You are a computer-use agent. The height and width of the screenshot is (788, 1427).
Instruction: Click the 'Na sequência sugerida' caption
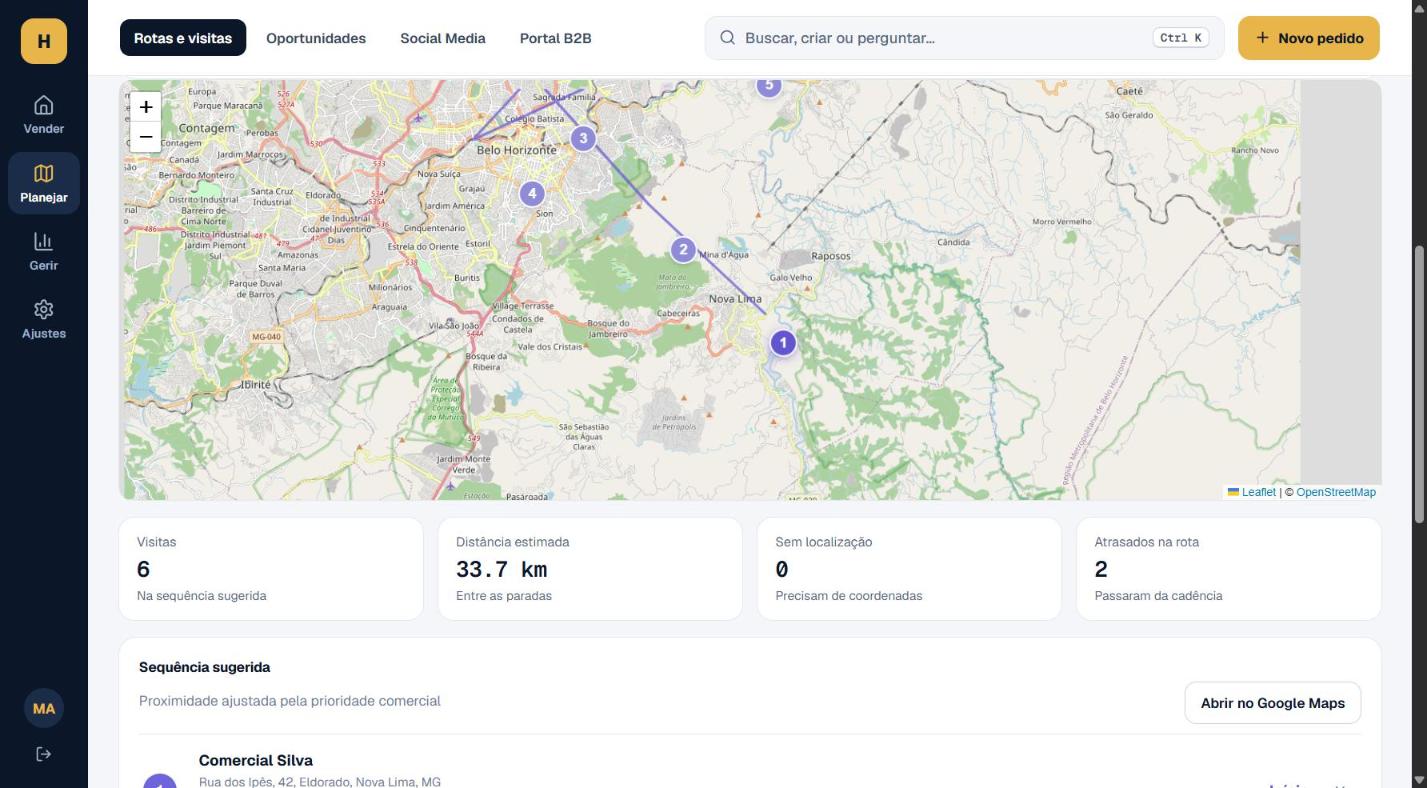pyautogui.click(x=202, y=596)
